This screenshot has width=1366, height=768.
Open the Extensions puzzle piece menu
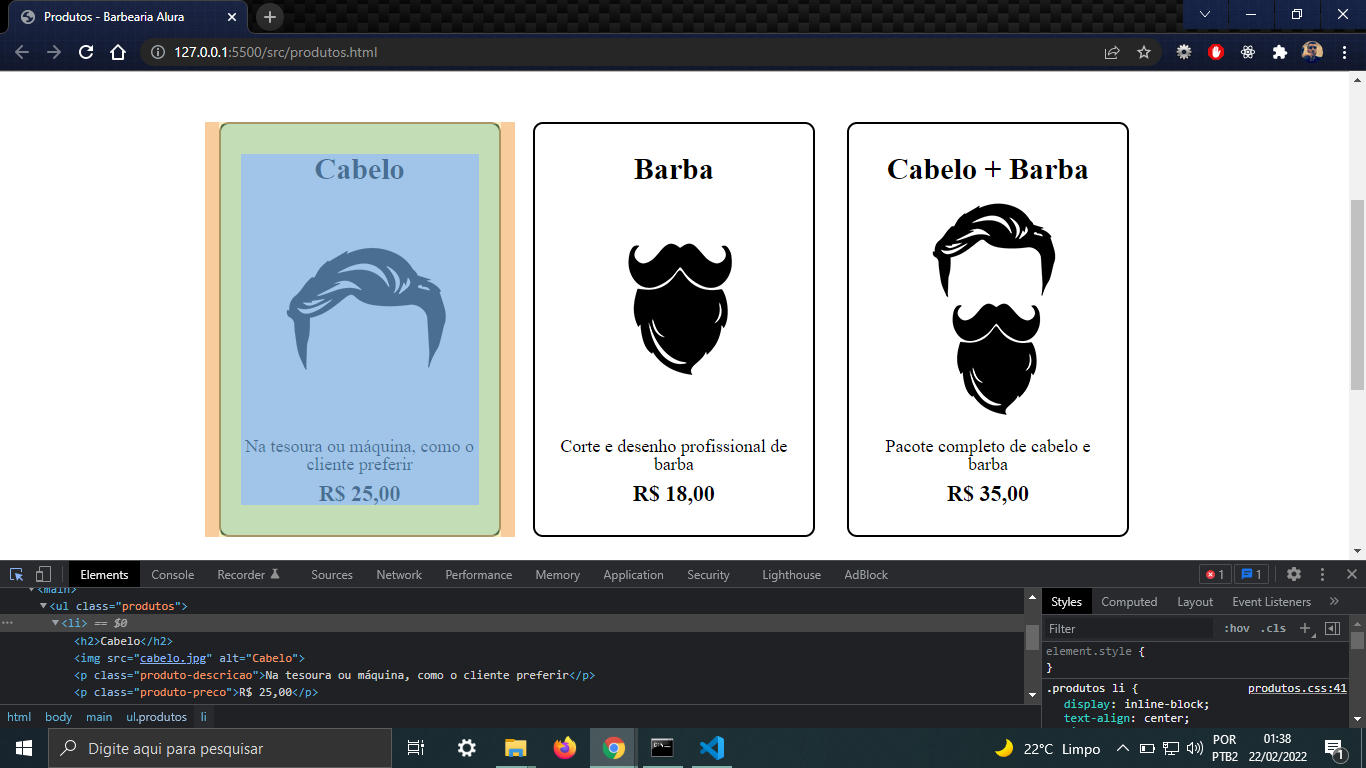click(x=1280, y=52)
